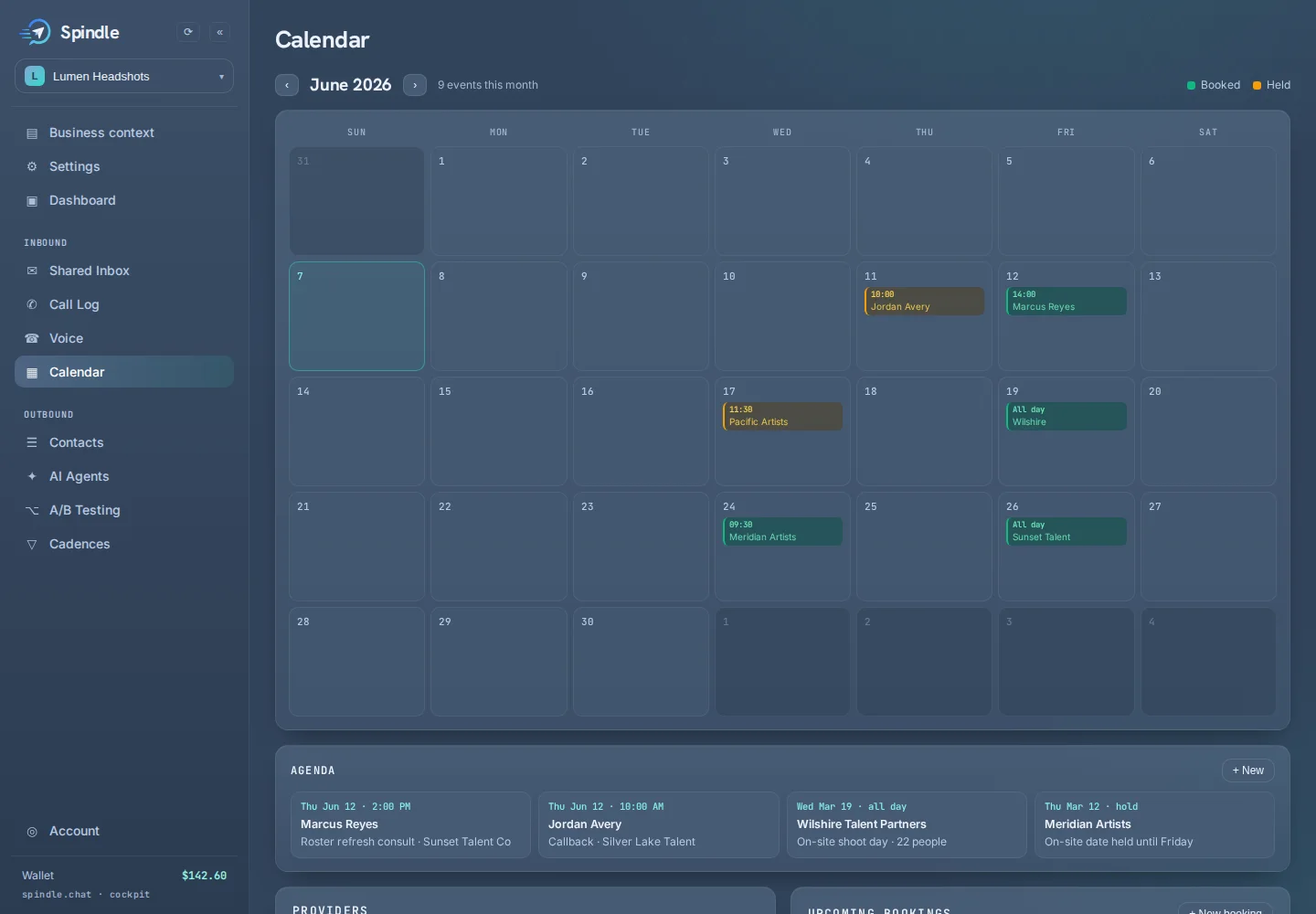Click the A/B Testing branch icon
The height and width of the screenshot is (914, 1316).
pyautogui.click(x=32, y=511)
